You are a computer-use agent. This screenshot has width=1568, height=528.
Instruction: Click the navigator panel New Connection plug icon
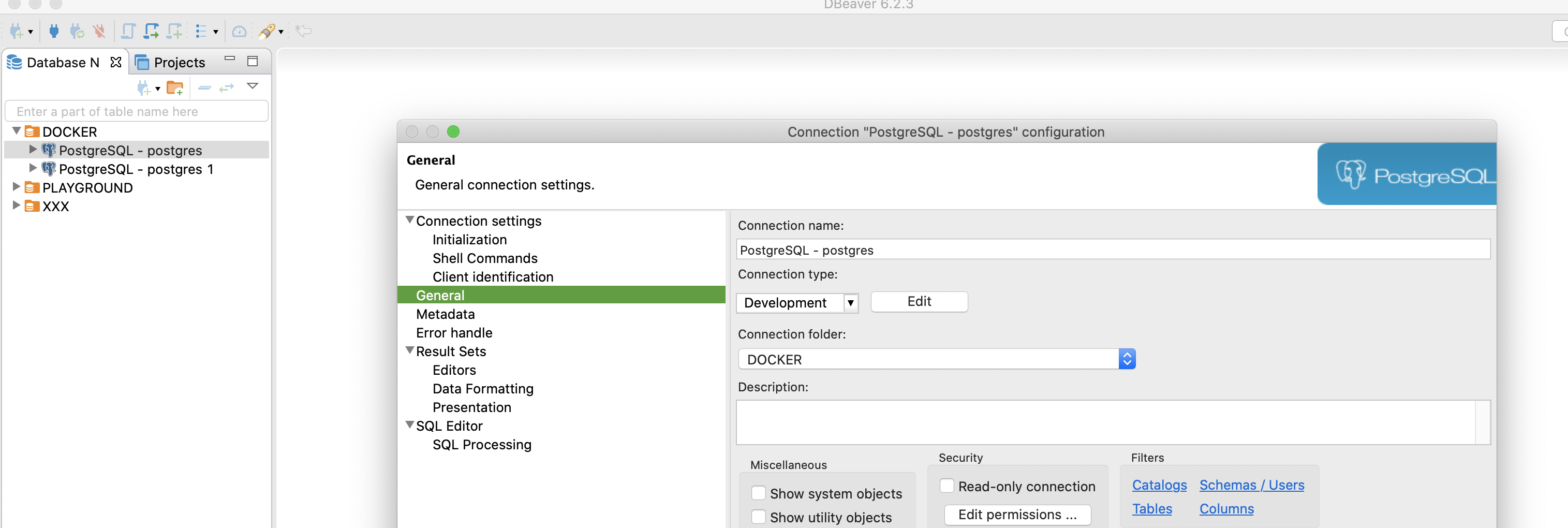[143, 89]
